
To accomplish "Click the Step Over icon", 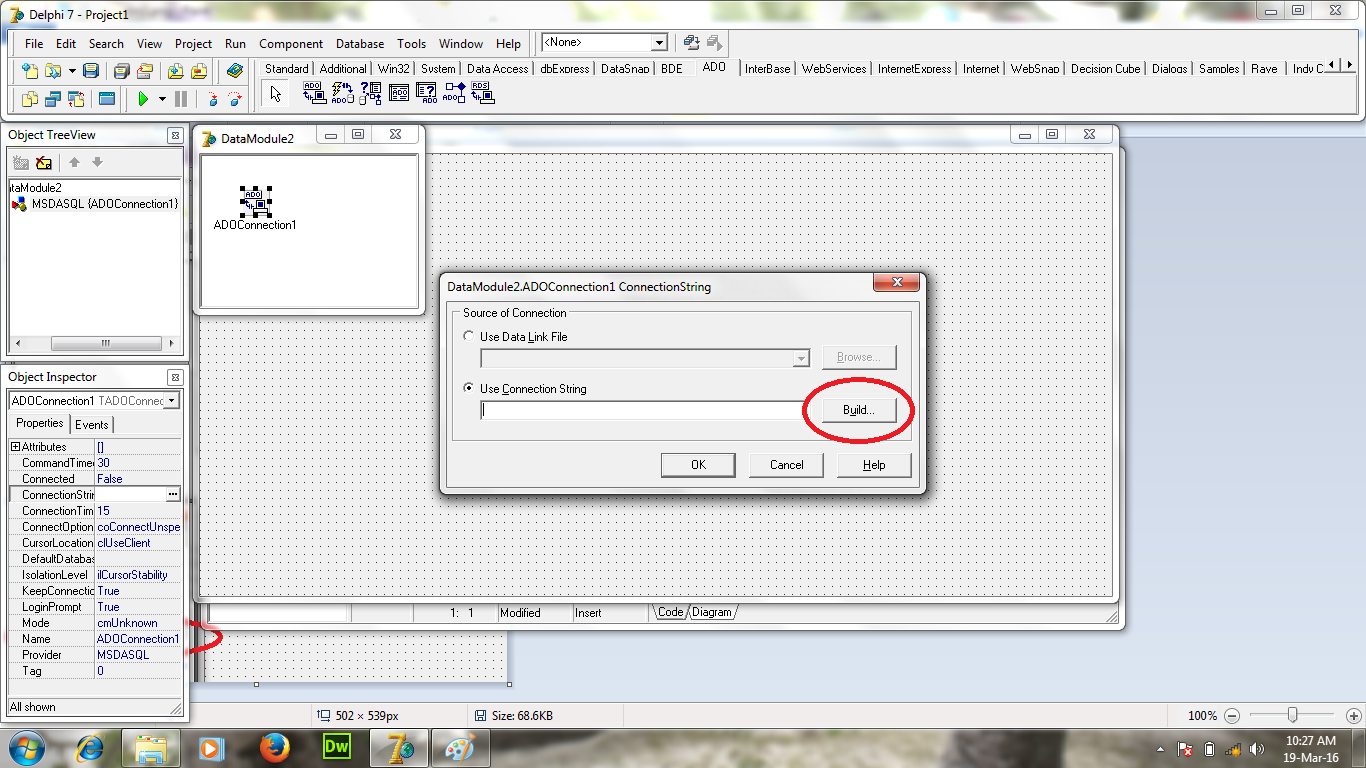I will (x=235, y=99).
